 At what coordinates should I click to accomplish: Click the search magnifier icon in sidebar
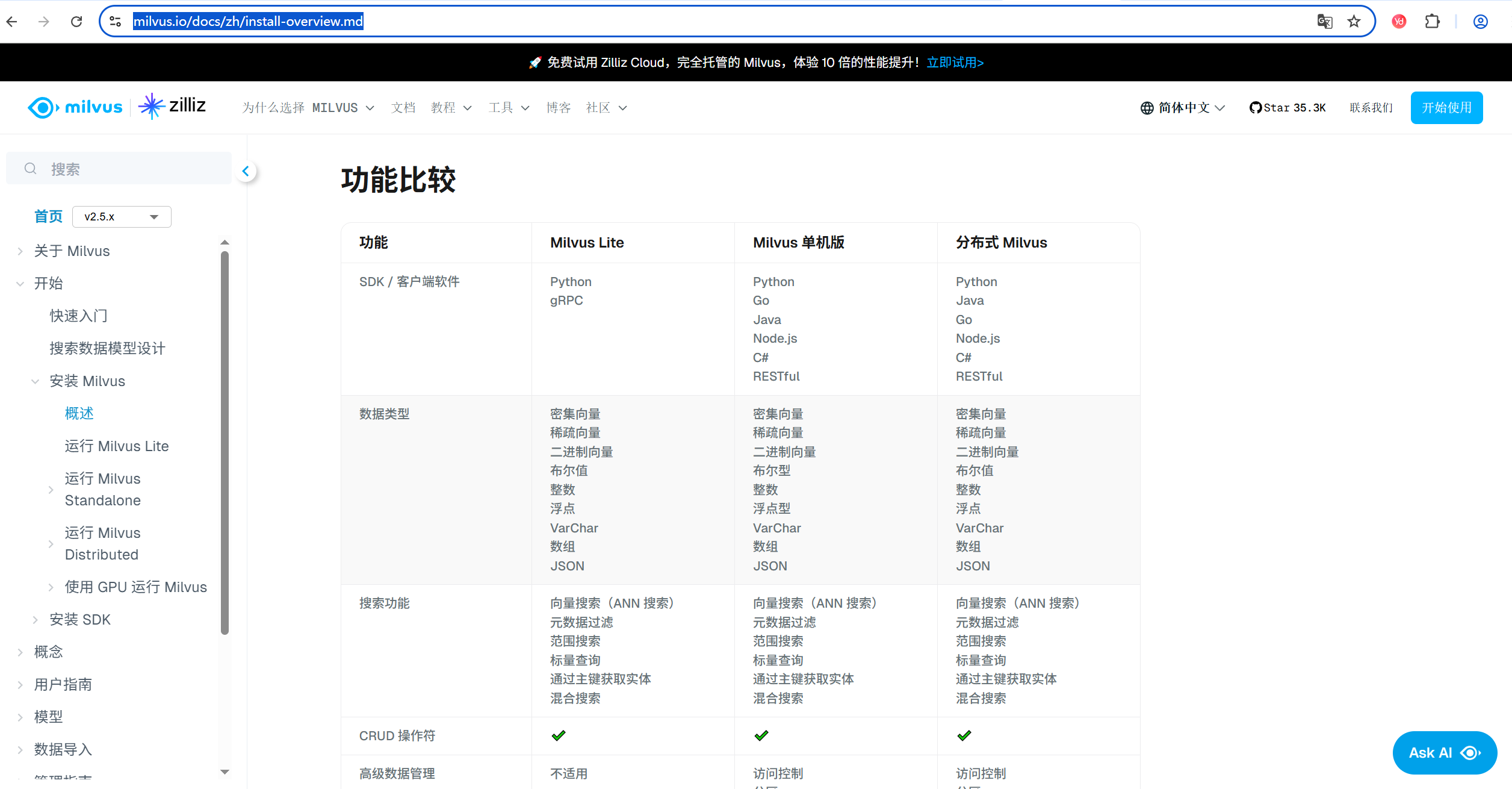[x=31, y=168]
